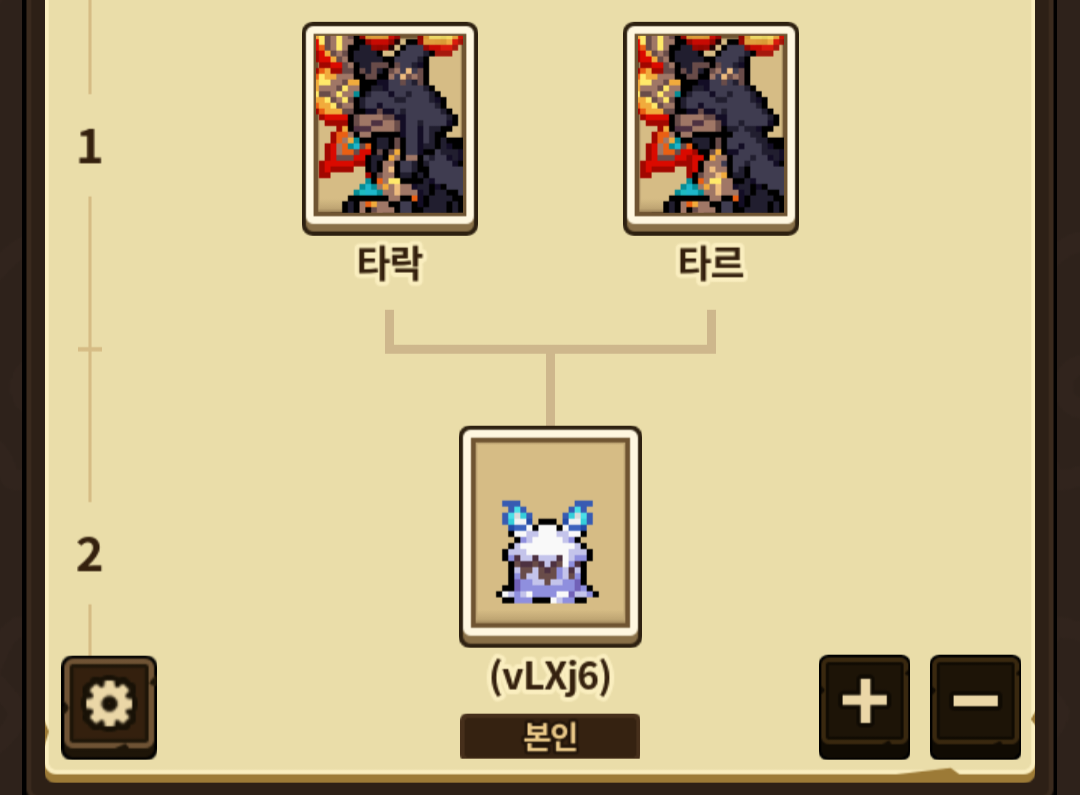Select the 타르 dragon portrait card
This screenshot has height=795, width=1080.
(x=711, y=128)
